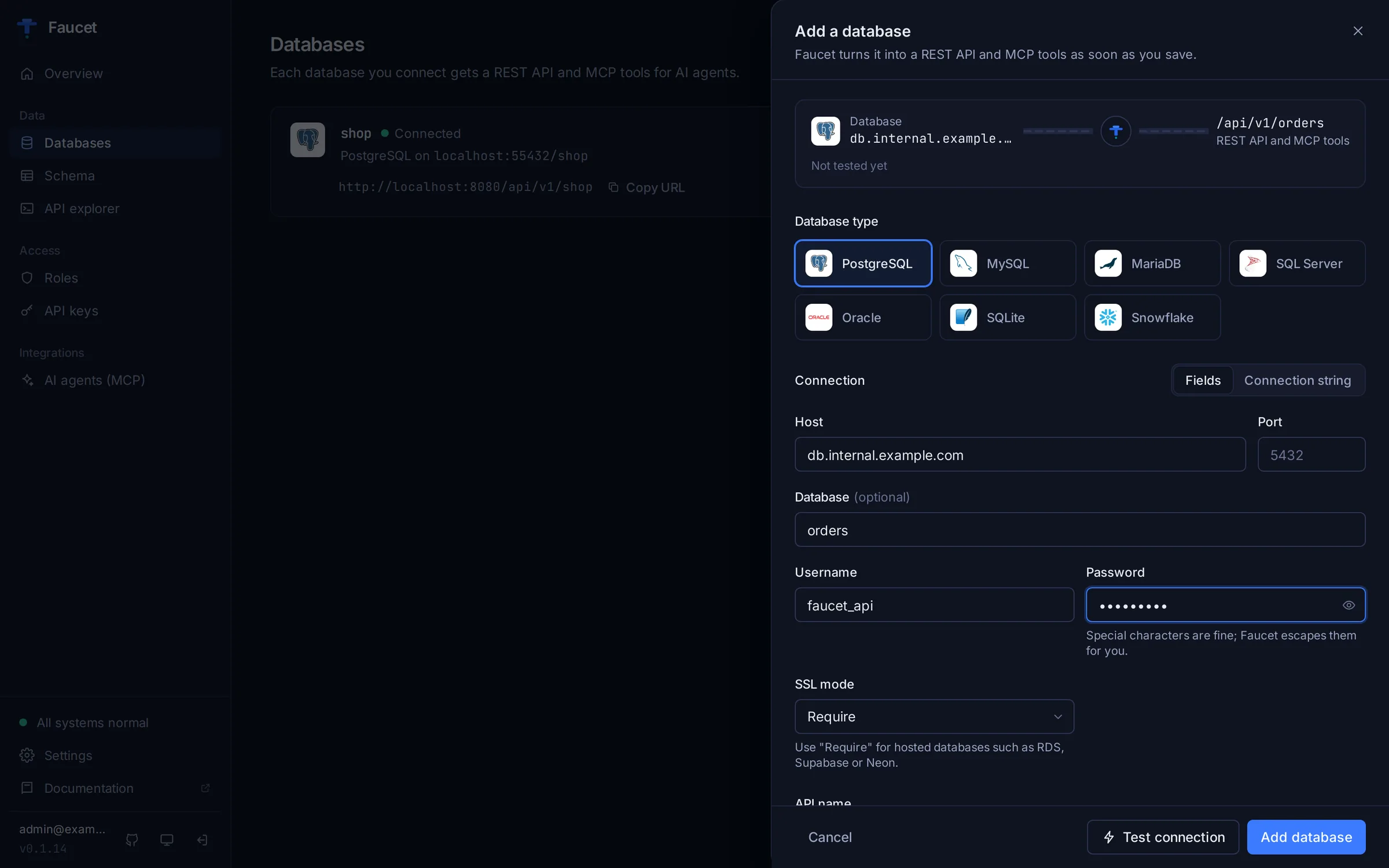
Task: Select MariaDB database type
Action: (x=1152, y=263)
